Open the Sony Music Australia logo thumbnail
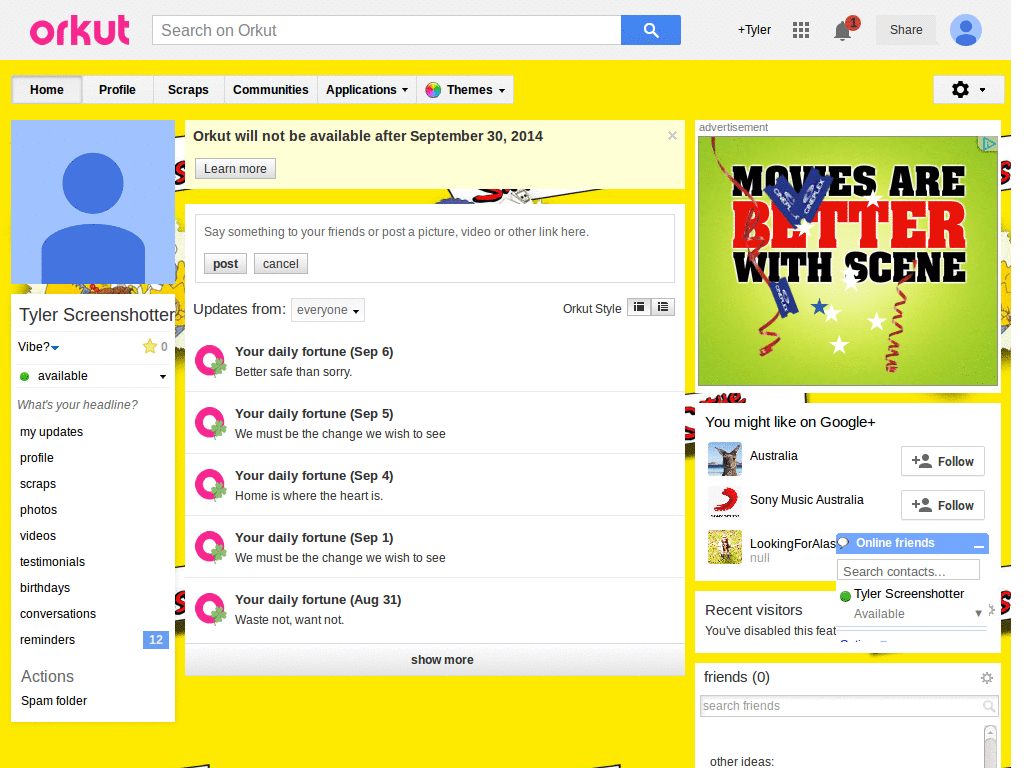1024x768 pixels. click(725, 503)
